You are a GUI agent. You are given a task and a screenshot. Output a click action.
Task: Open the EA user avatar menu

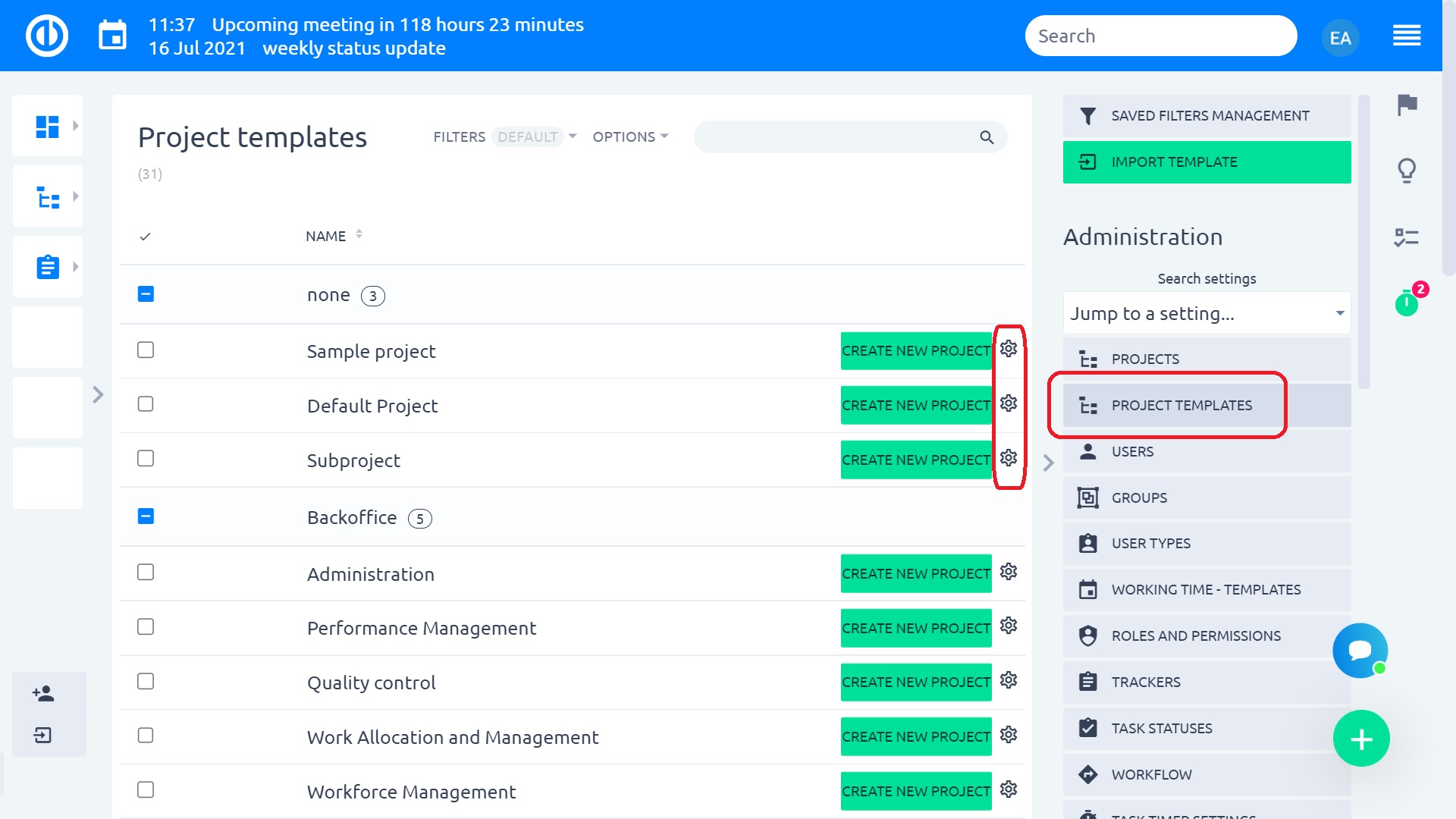tap(1340, 37)
